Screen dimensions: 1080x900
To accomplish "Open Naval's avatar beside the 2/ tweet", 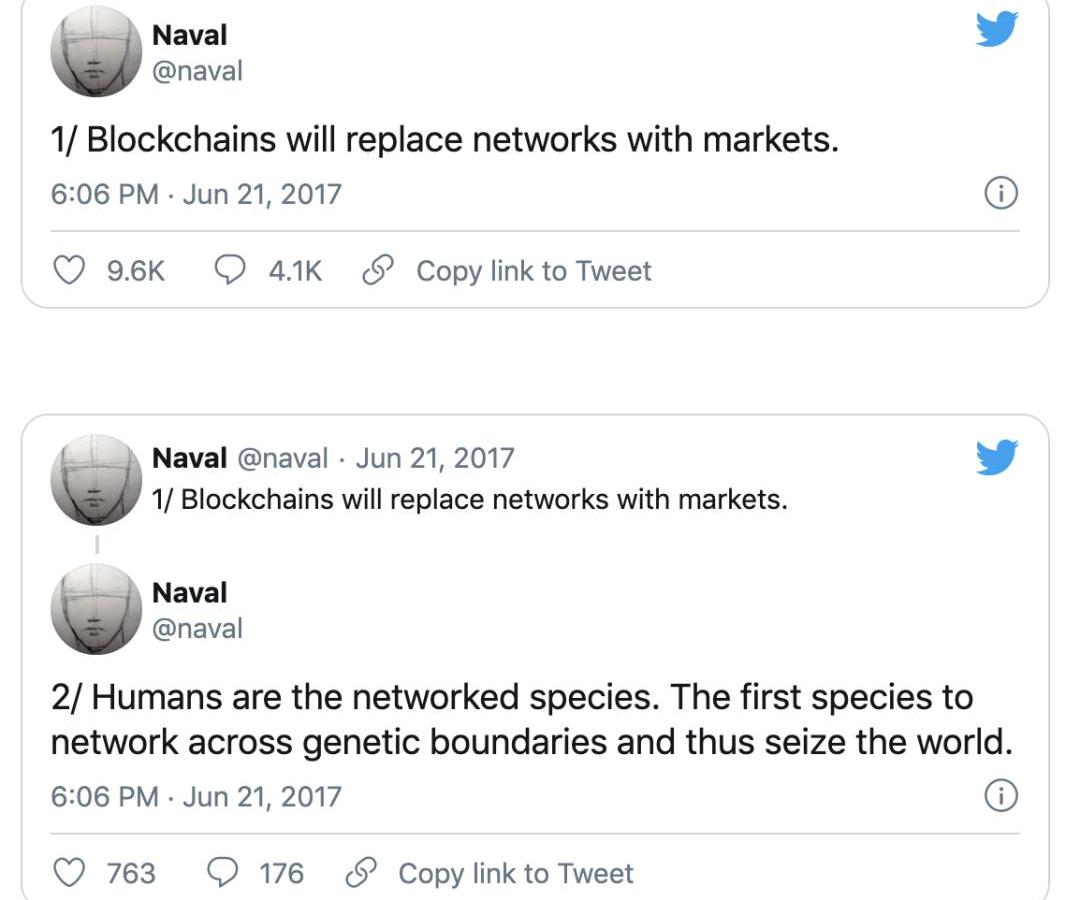I will pyautogui.click(x=97, y=609).
